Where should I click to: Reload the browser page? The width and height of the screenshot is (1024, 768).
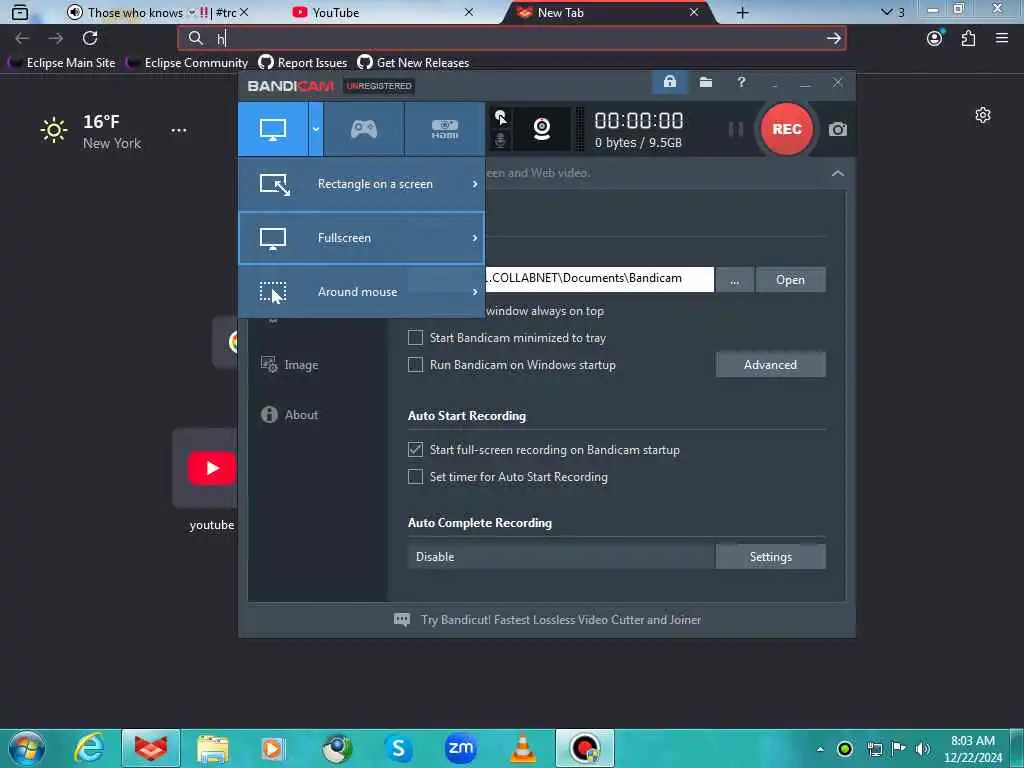point(90,38)
